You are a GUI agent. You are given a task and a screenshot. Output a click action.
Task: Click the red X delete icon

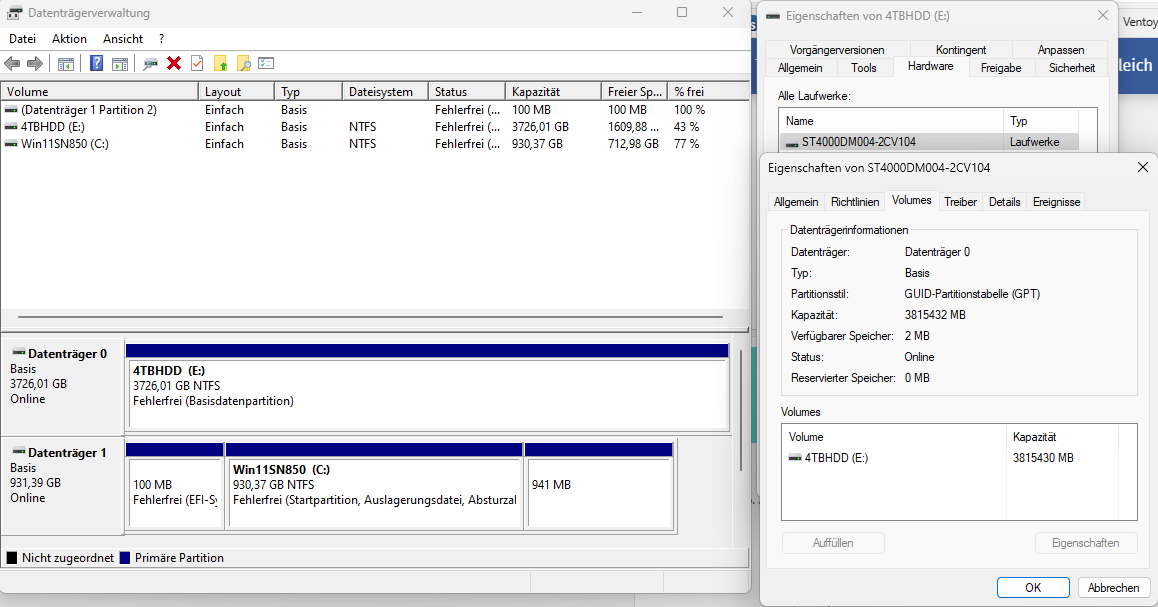tap(174, 64)
